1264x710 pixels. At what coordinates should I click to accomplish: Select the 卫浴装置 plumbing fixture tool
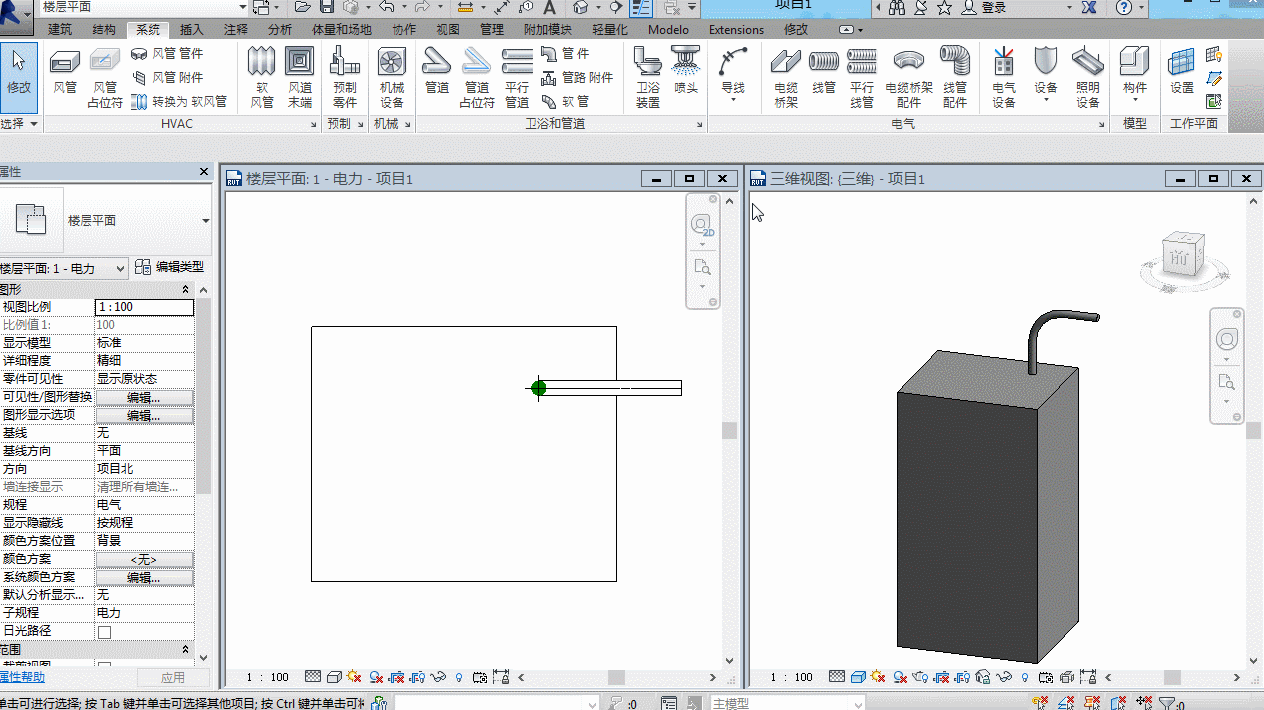click(648, 78)
